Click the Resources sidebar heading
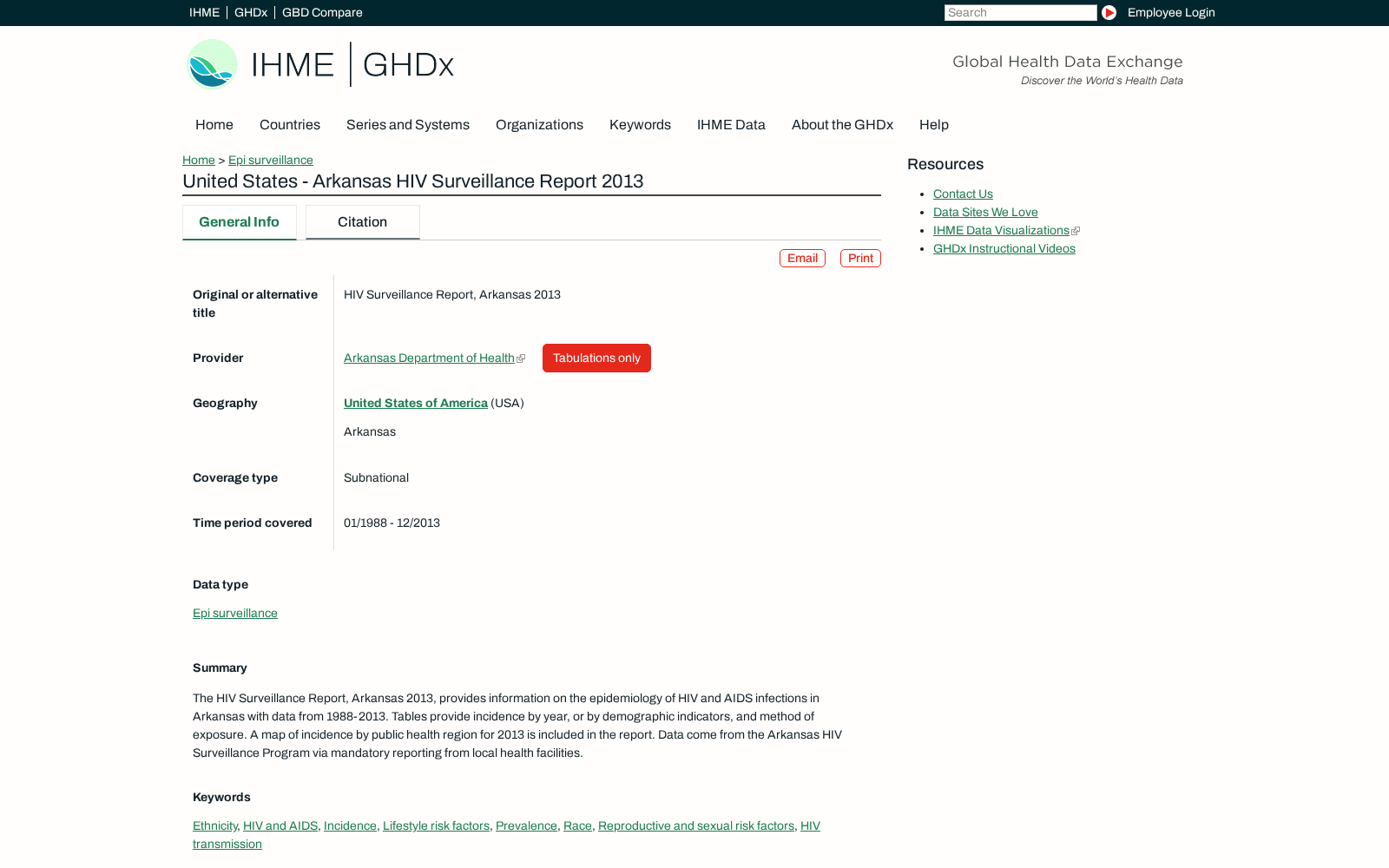The width and height of the screenshot is (1389, 868). point(945,165)
